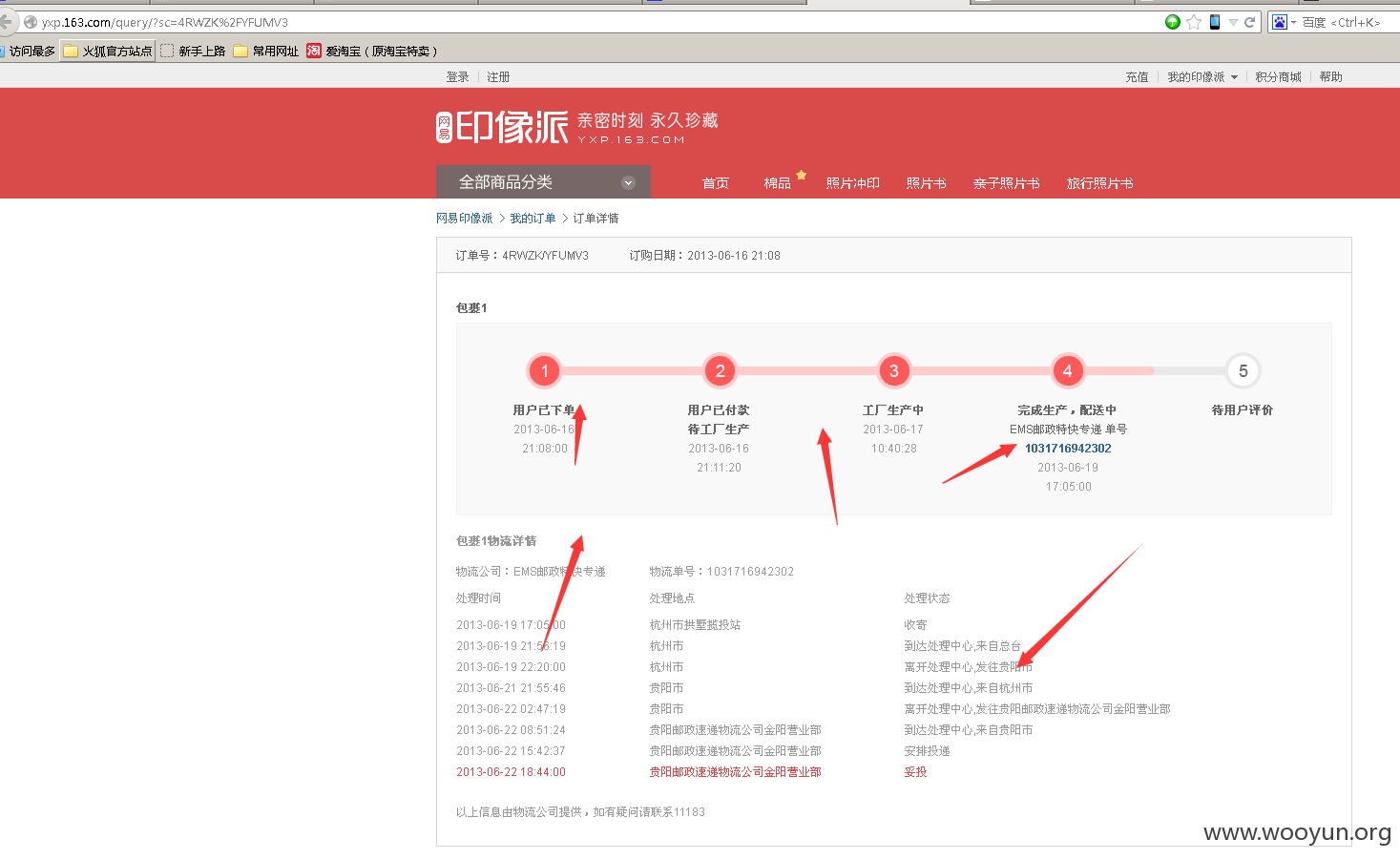This screenshot has height=860, width=1400.
Task: Click the 我的订单 breadcrumb link
Action: pos(533,219)
